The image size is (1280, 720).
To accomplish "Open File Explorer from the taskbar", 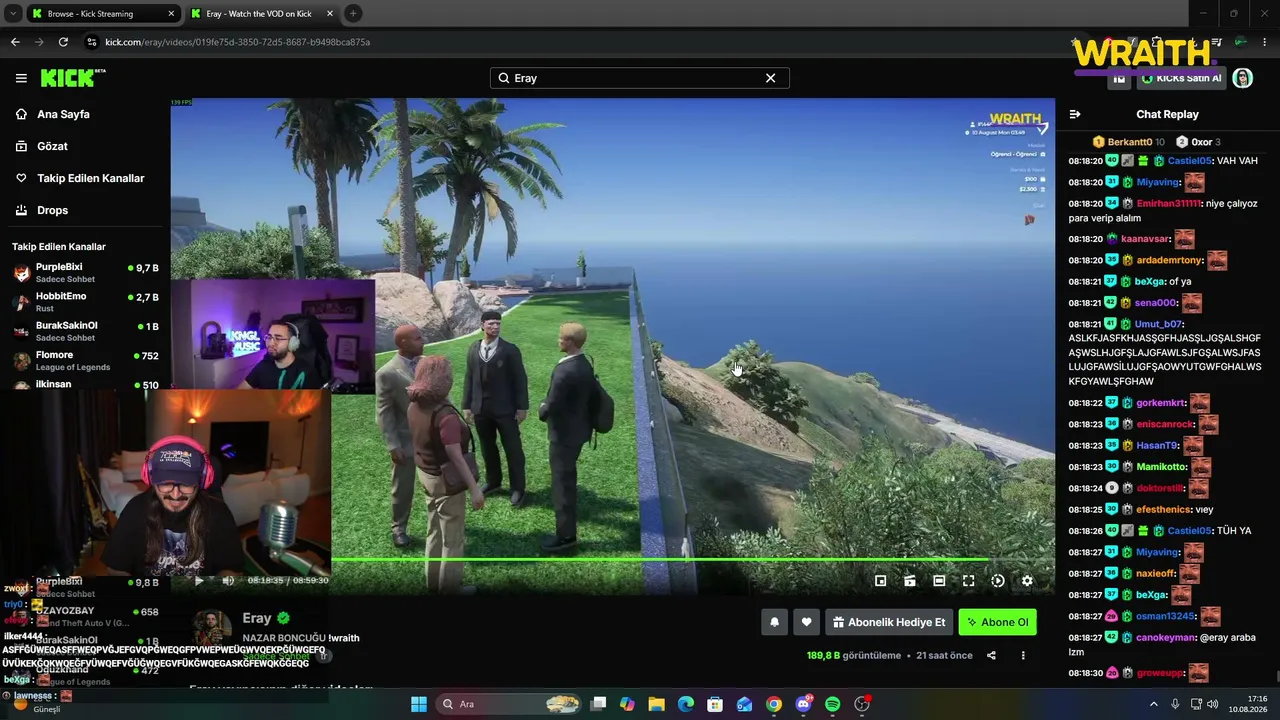I will pyautogui.click(x=656, y=704).
